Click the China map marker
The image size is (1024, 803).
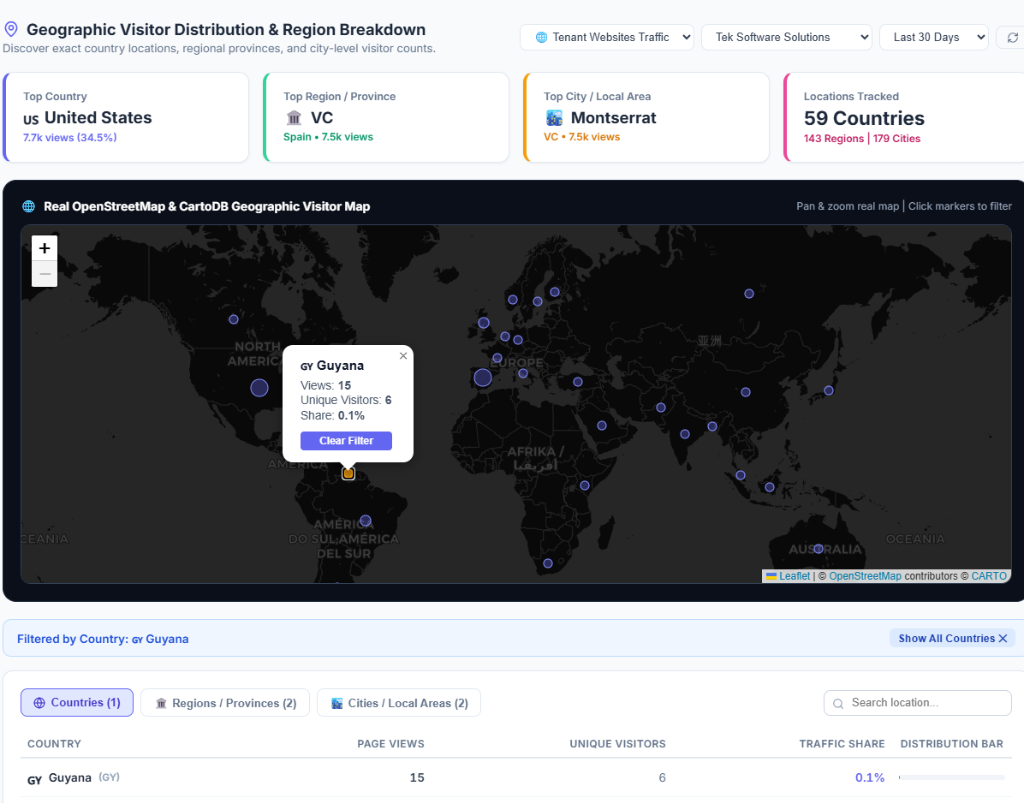click(746, 392)
